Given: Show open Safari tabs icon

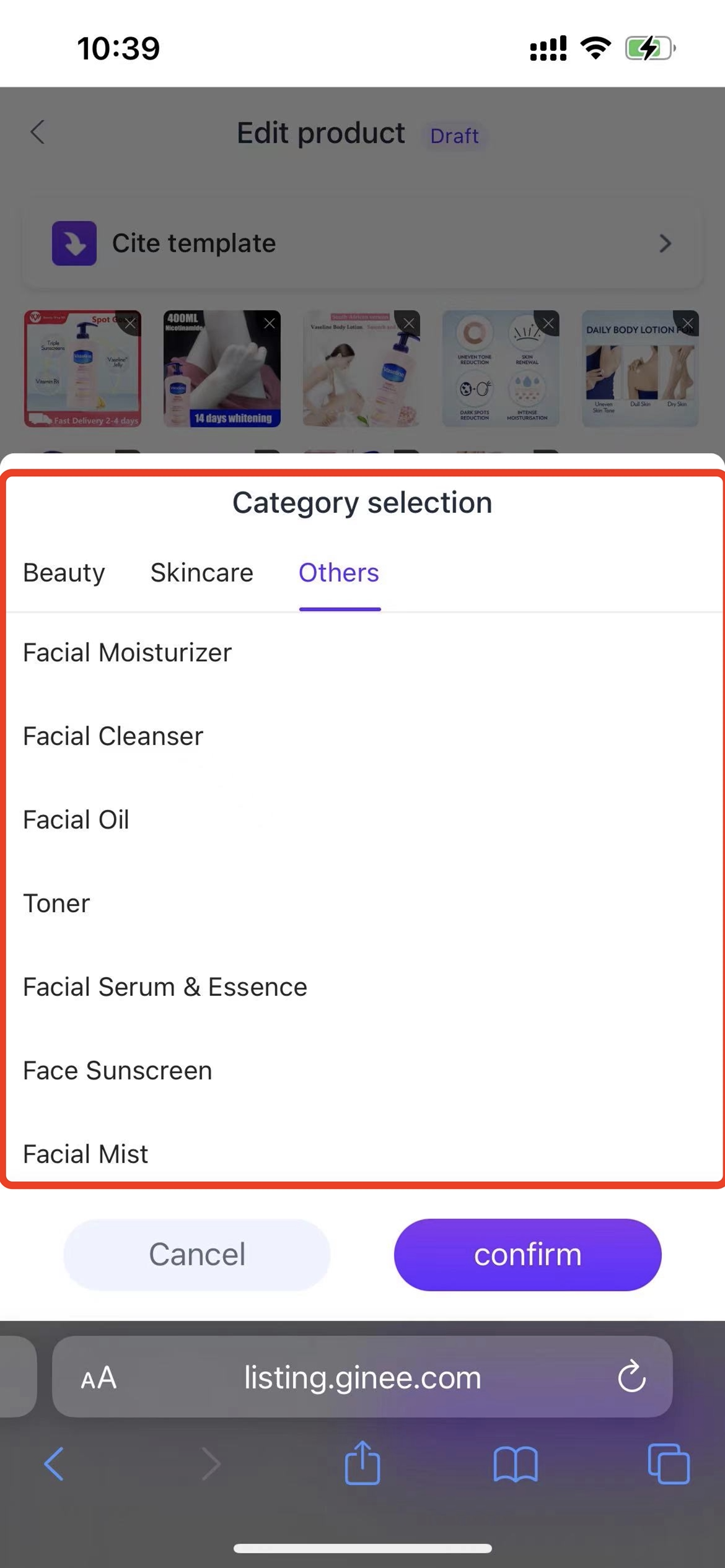Looking at the screenshot, I should pyautogui.click(x=669, y=1464).
